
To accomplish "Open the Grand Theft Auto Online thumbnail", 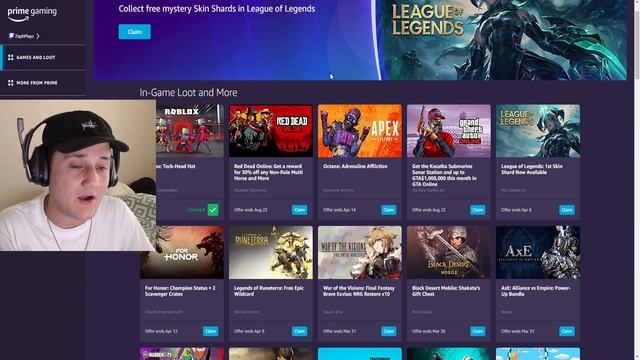I will pos(449,131).
